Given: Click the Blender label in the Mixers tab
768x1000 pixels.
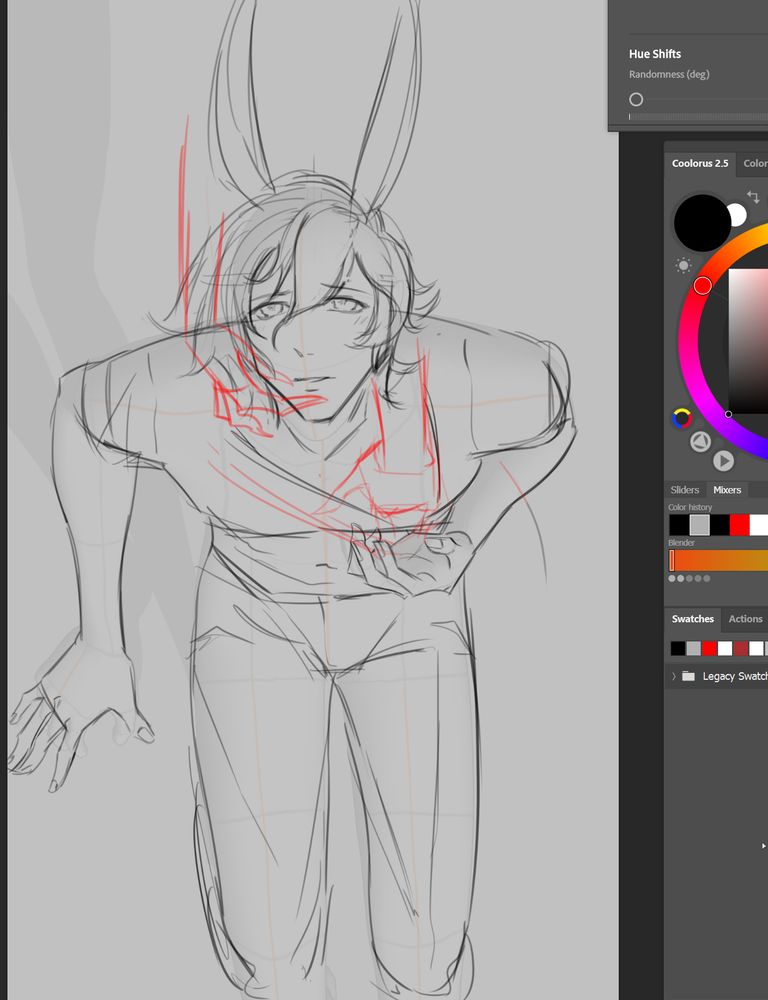Looking at the screenshot, I should point(681,543).
